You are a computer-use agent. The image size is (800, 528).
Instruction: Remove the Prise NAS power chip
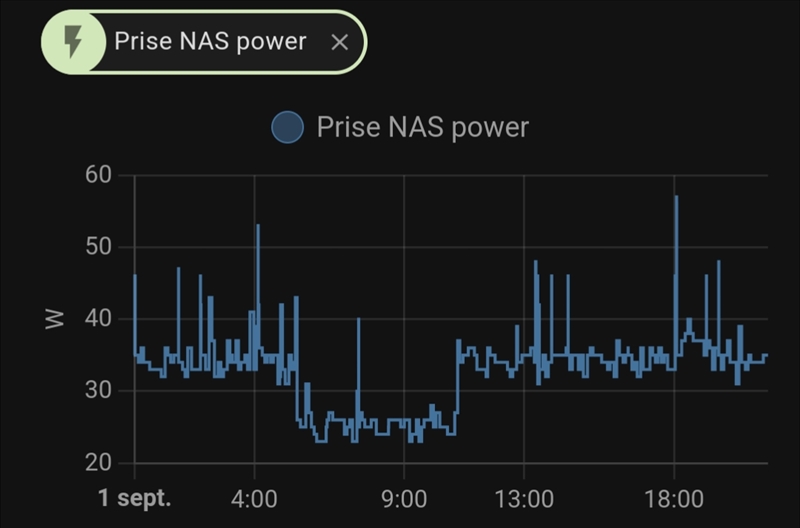pyautogui.click(x=339, y=42)
